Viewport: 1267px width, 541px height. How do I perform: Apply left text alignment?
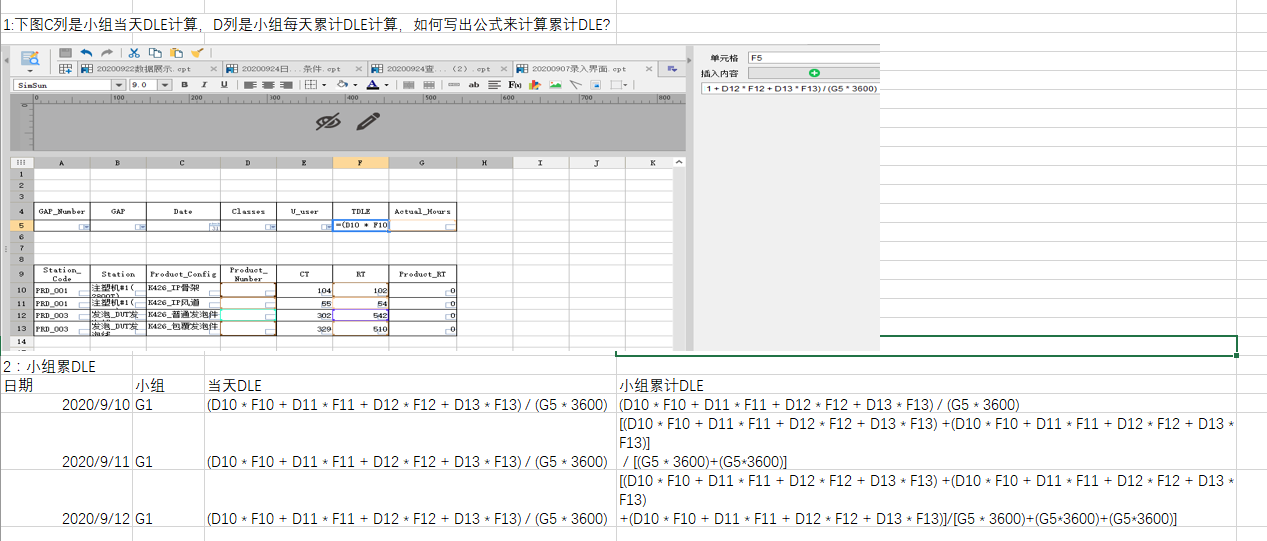(x=249, y=85)
